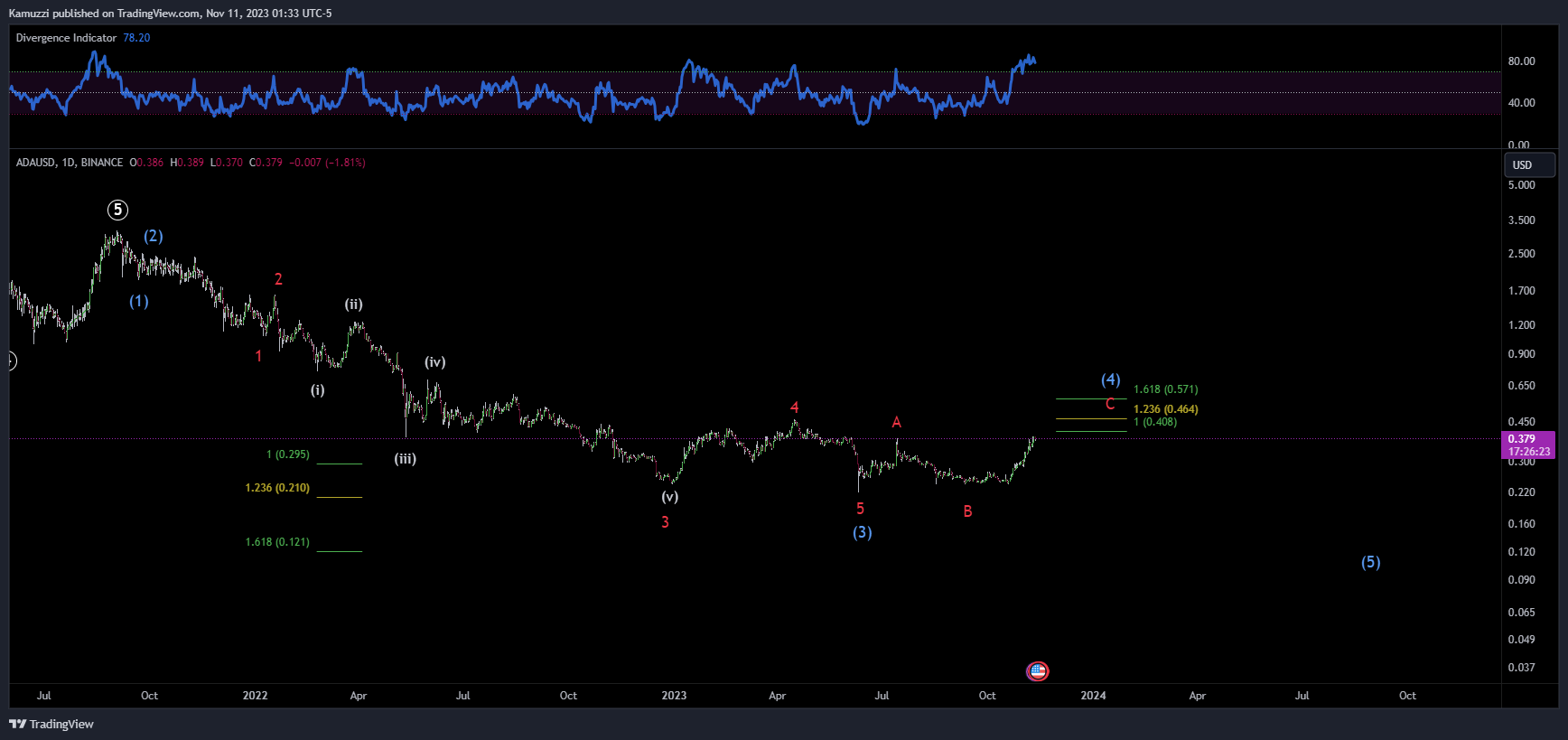The width and height of the screenshot is (1568, 740).
Task: Click the 3.500 price axis label
Action: point(1522,220)
